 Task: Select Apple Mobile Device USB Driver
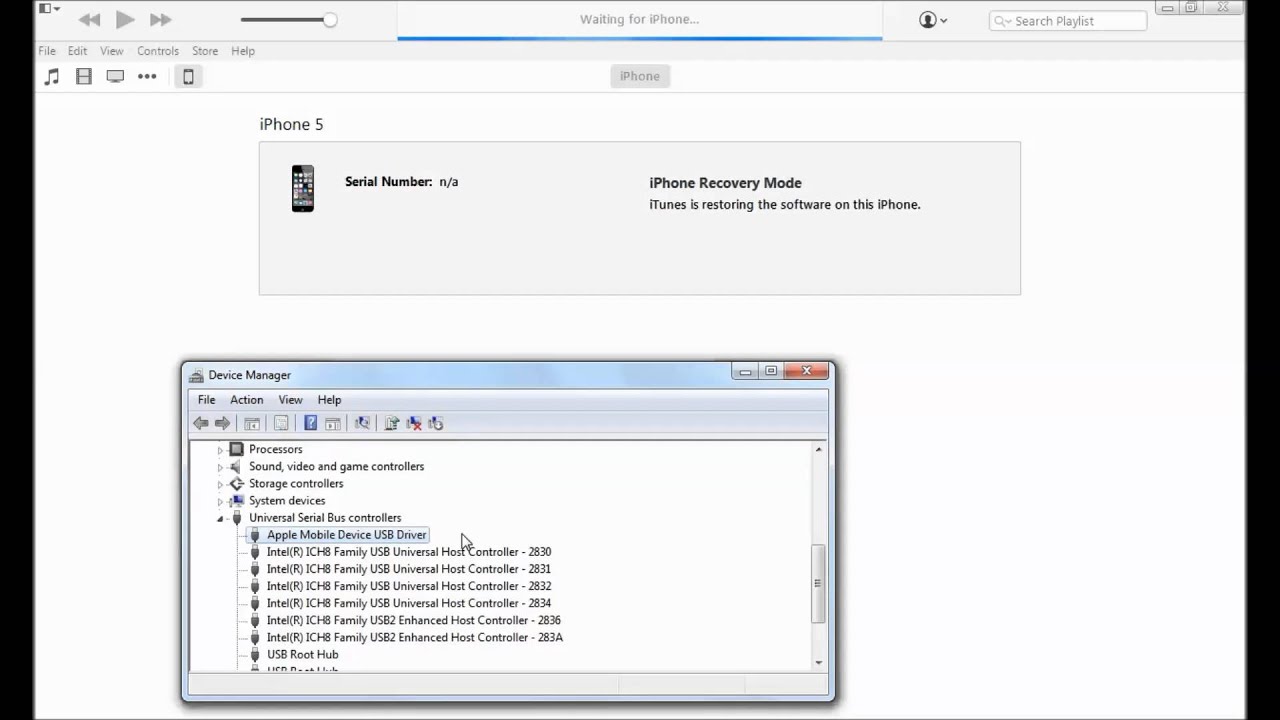pyautogui.click(x=346, y=535)
